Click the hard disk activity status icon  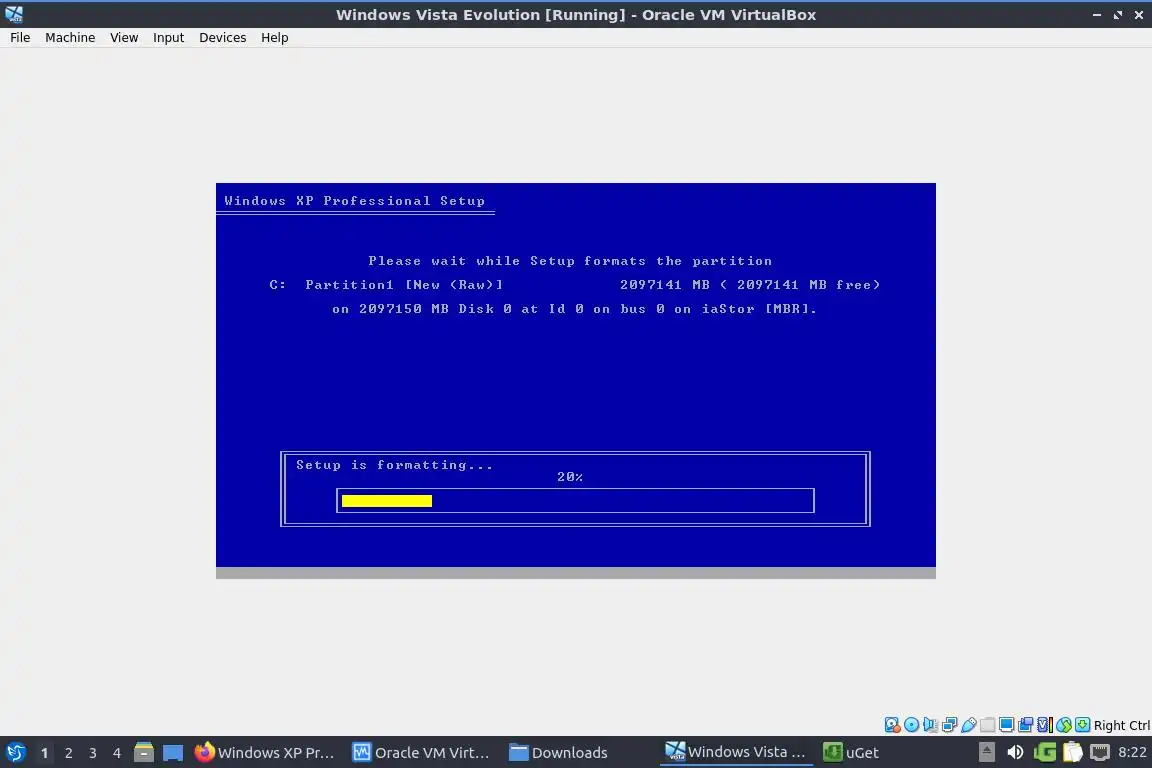tap(892, 725)
